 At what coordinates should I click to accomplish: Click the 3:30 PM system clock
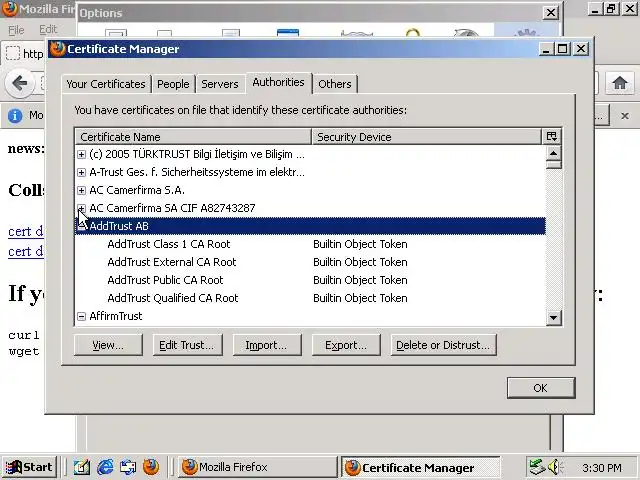(x=602, y=468)
